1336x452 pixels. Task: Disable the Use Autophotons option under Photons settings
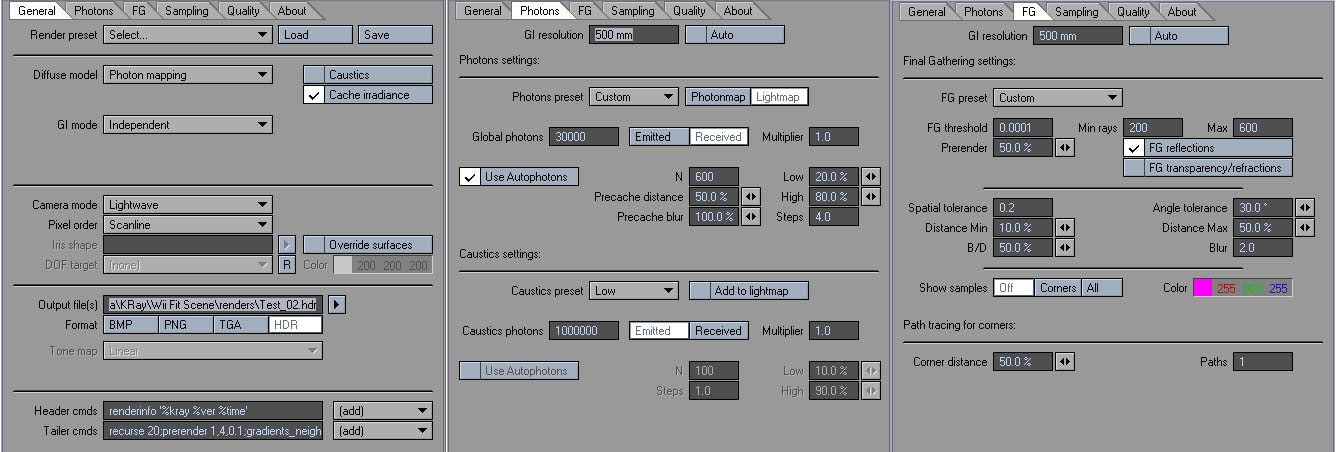pos(470,177)
